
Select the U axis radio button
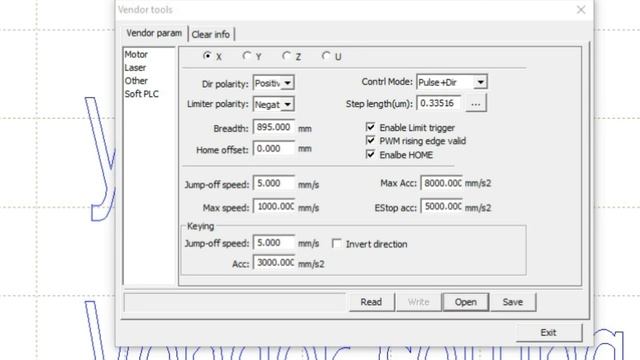326,56
